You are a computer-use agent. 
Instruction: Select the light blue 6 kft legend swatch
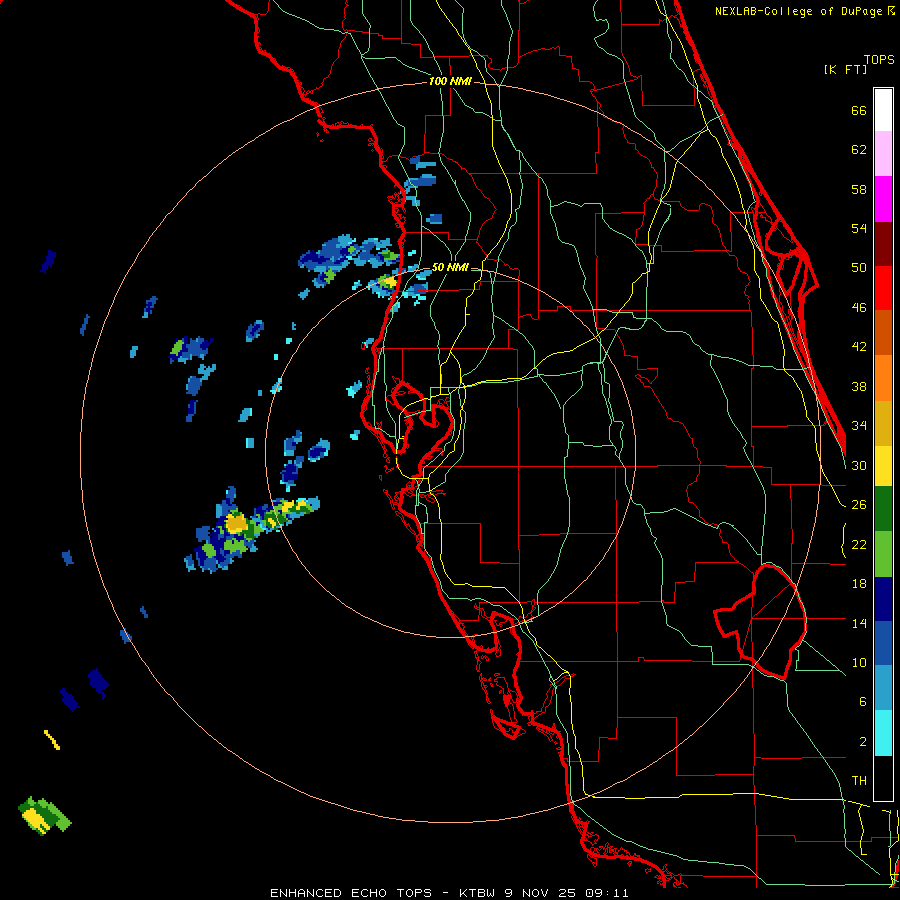tap(883, 688)
